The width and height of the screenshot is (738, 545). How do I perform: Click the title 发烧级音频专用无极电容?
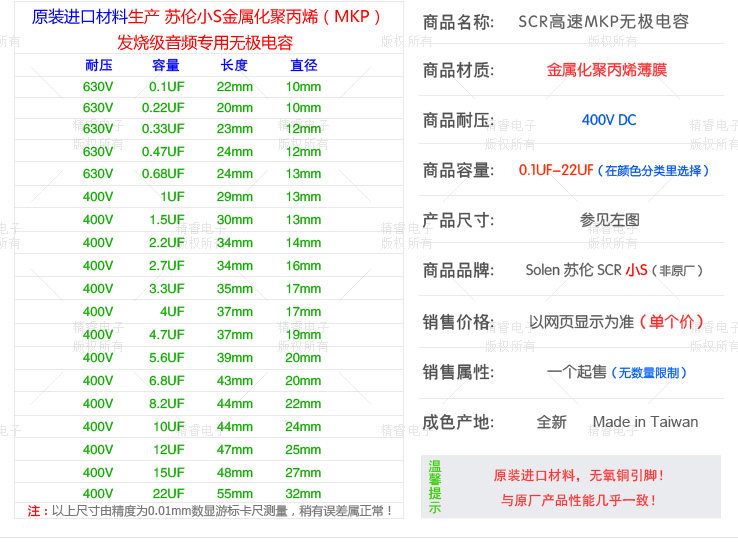[205, 43]
